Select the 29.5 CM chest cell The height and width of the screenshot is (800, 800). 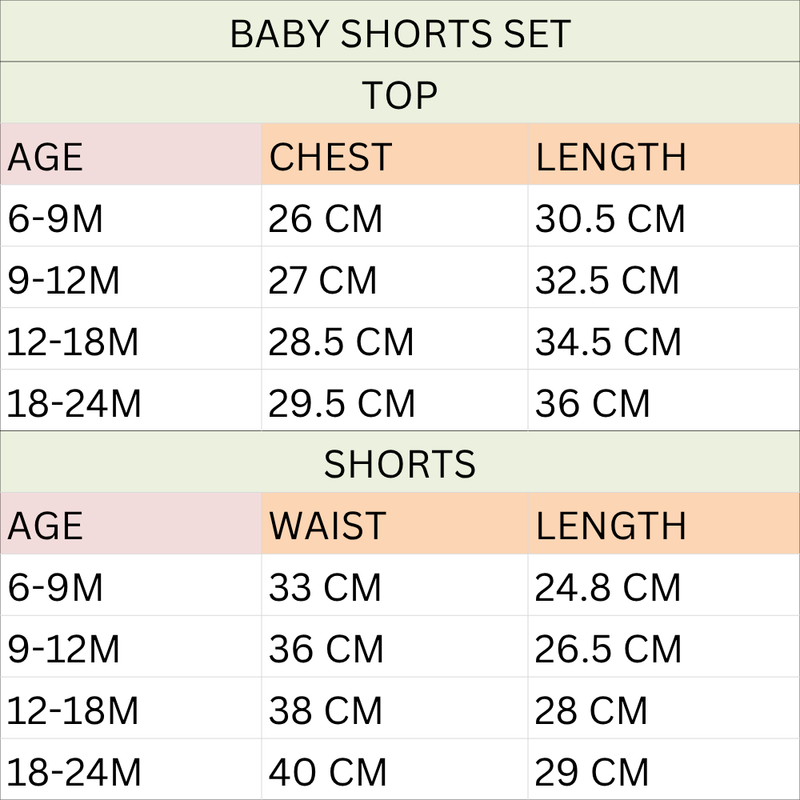pos(395,401)
